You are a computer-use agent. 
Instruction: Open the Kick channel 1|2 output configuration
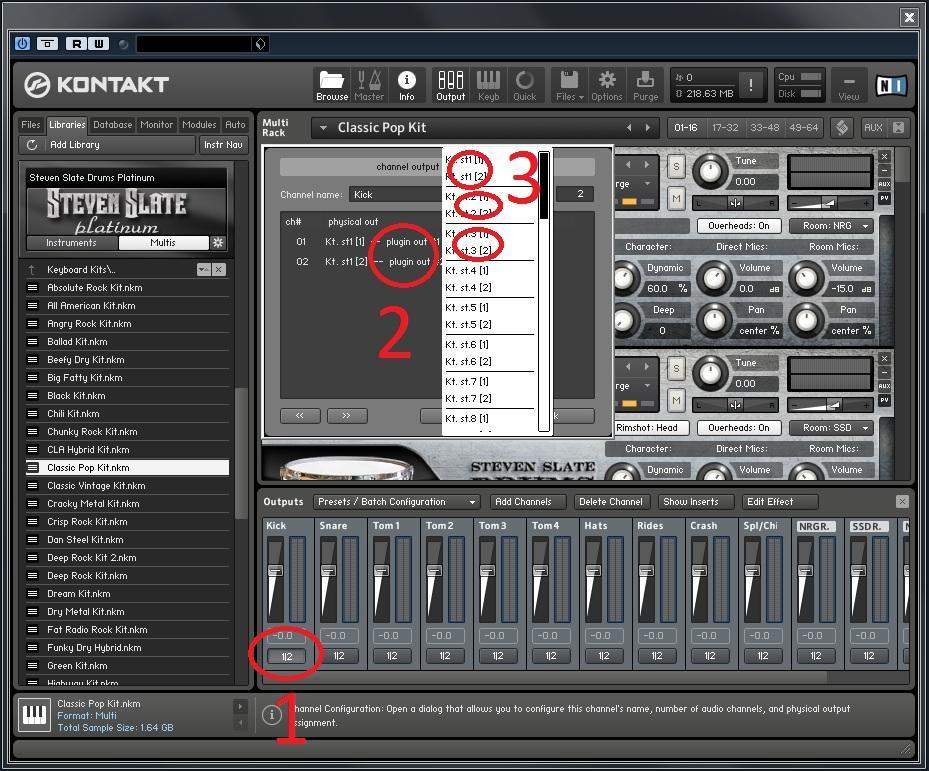(x=286, y=656)
